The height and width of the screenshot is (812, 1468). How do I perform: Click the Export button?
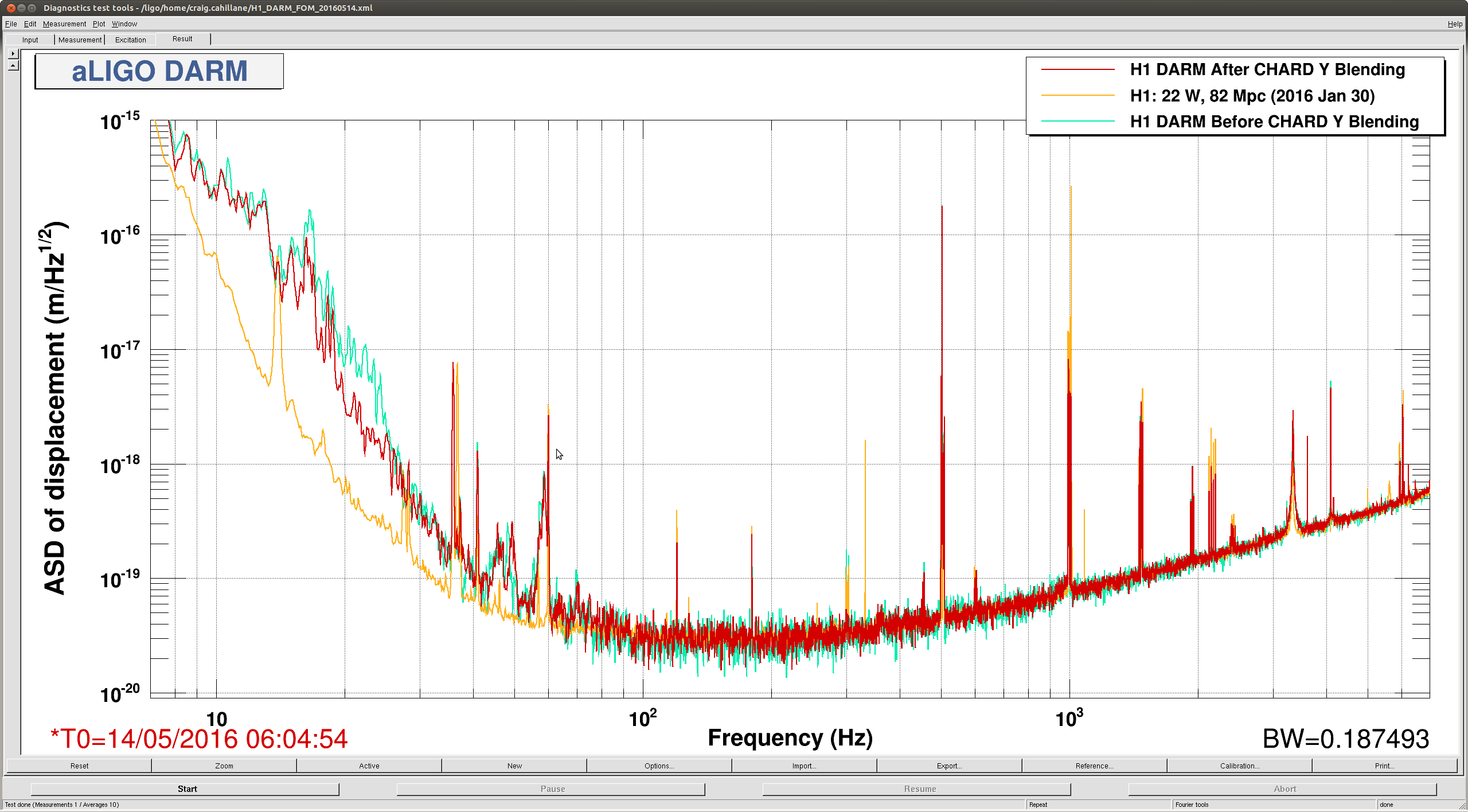[x=950, y=766]
